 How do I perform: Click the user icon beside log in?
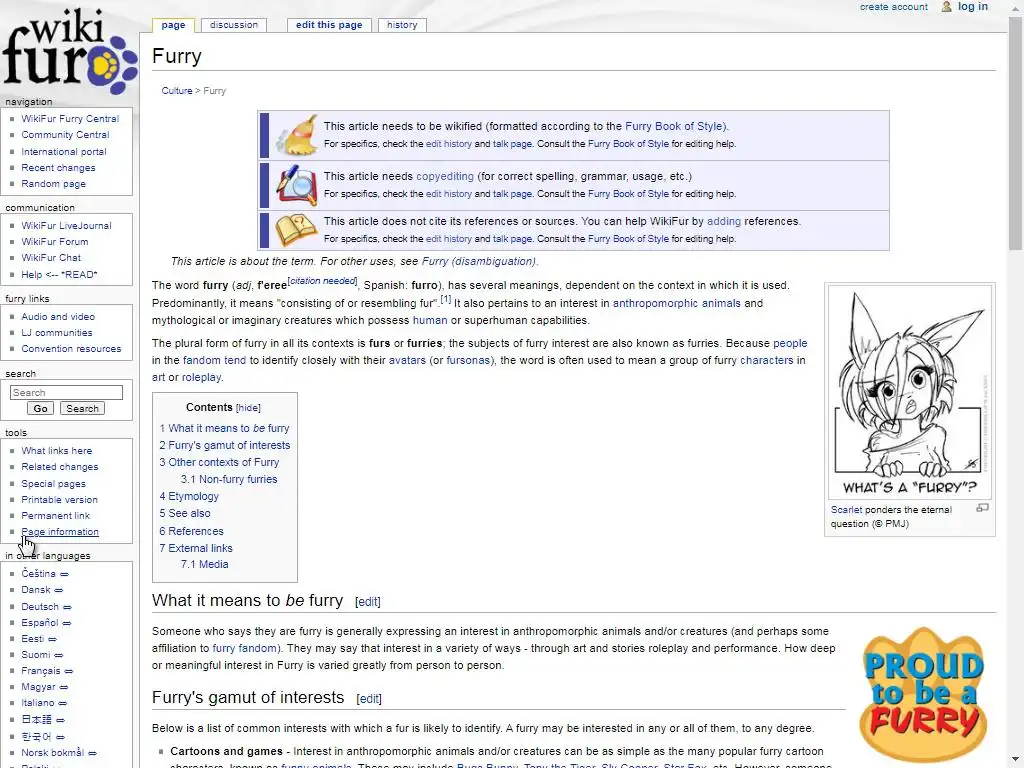946,7
